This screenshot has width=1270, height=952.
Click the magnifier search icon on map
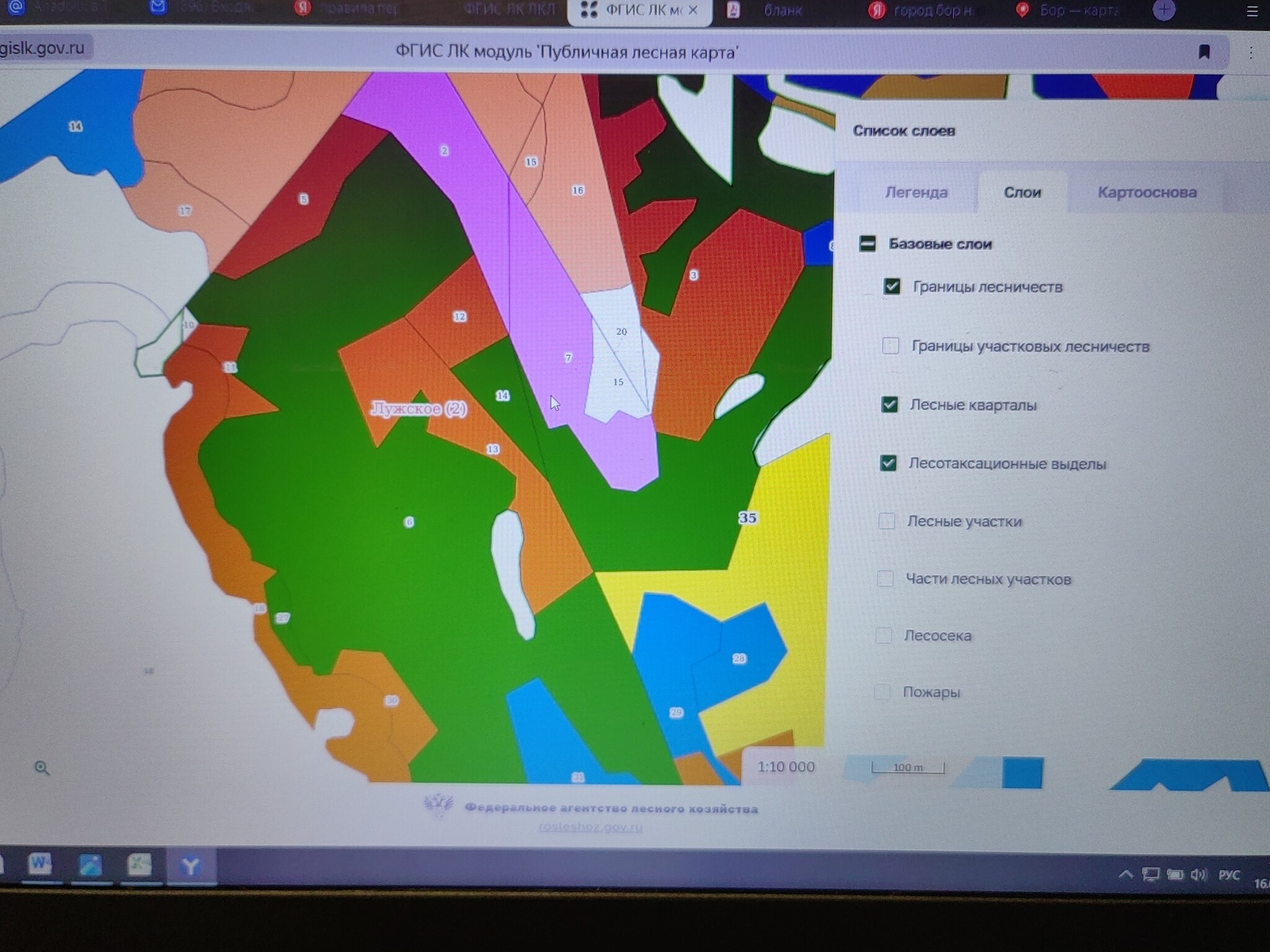click(x=42, y=768)
